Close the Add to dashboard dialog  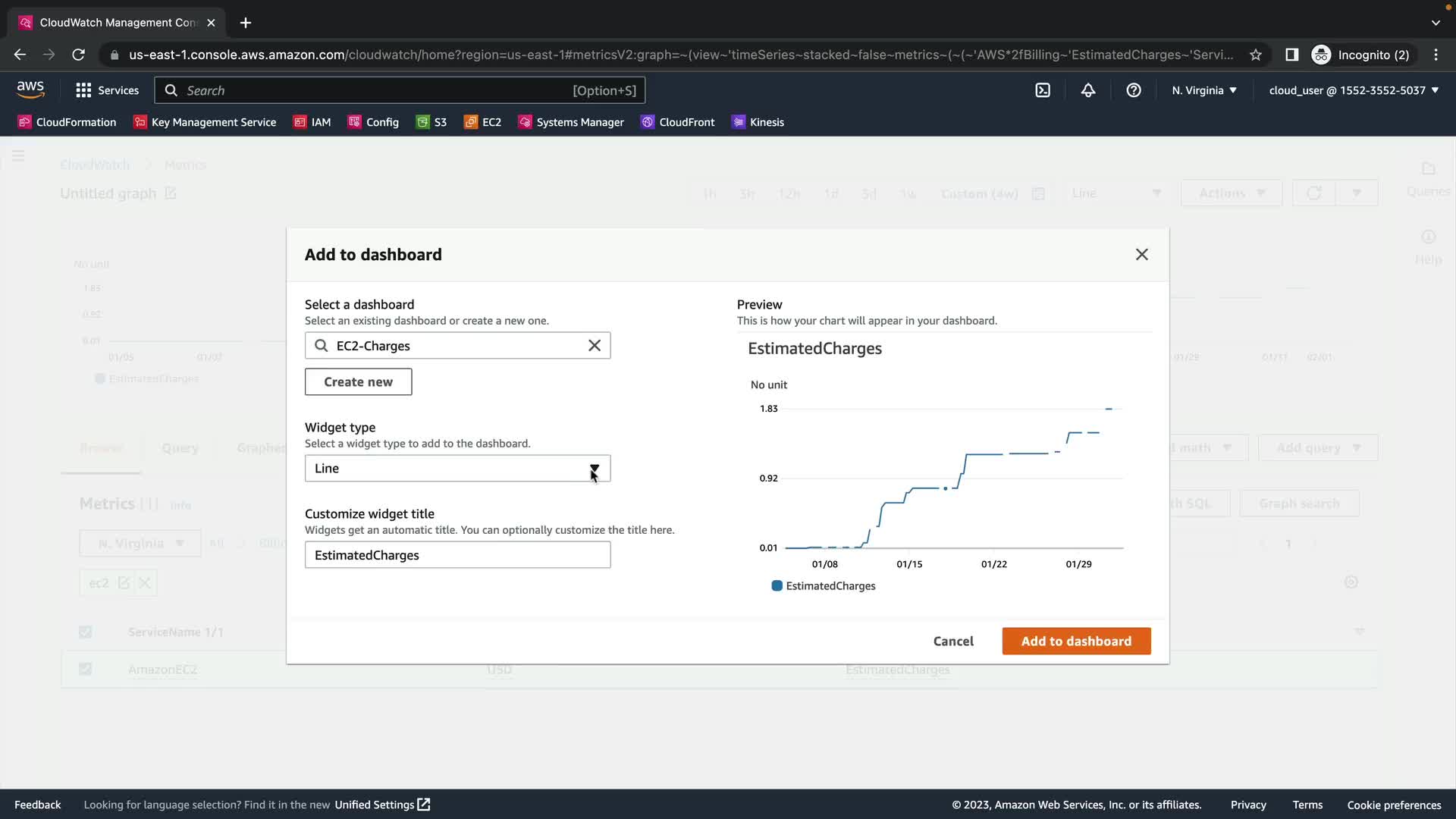pyautogui.click(x=1141, y=255)
